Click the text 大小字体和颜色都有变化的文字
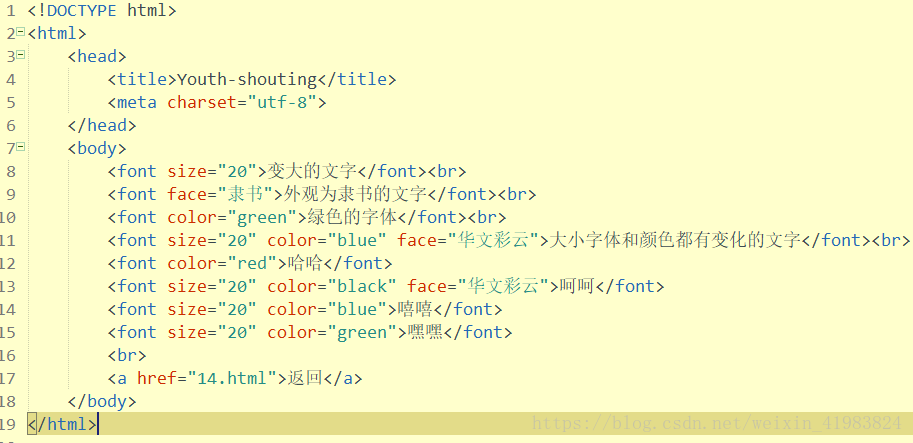 point(675,240)
